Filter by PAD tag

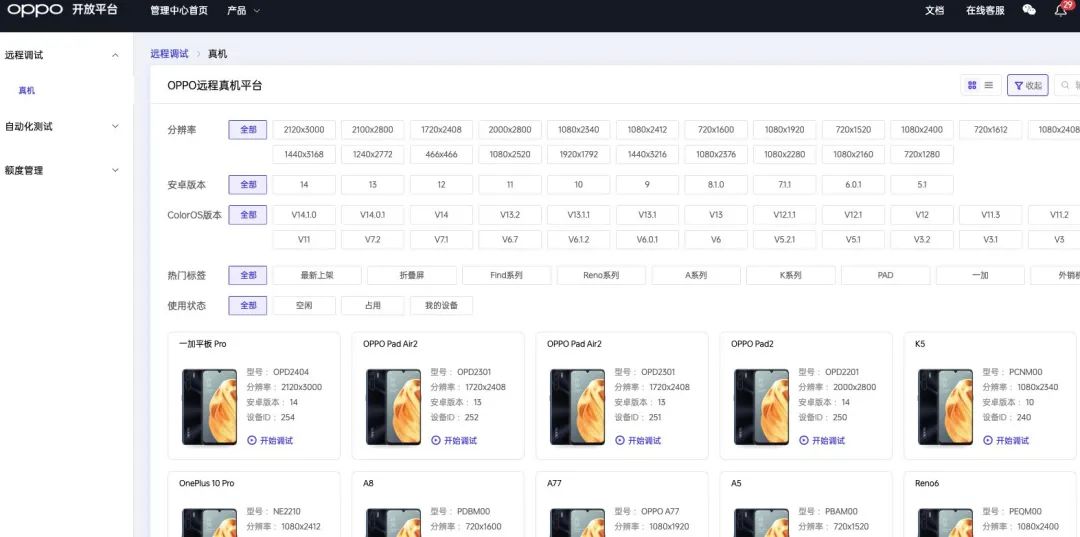(886, 275)
